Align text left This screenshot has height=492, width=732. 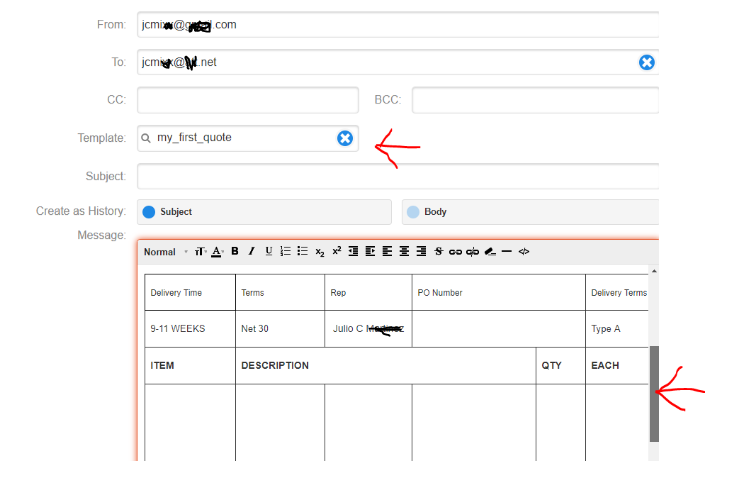387,251
